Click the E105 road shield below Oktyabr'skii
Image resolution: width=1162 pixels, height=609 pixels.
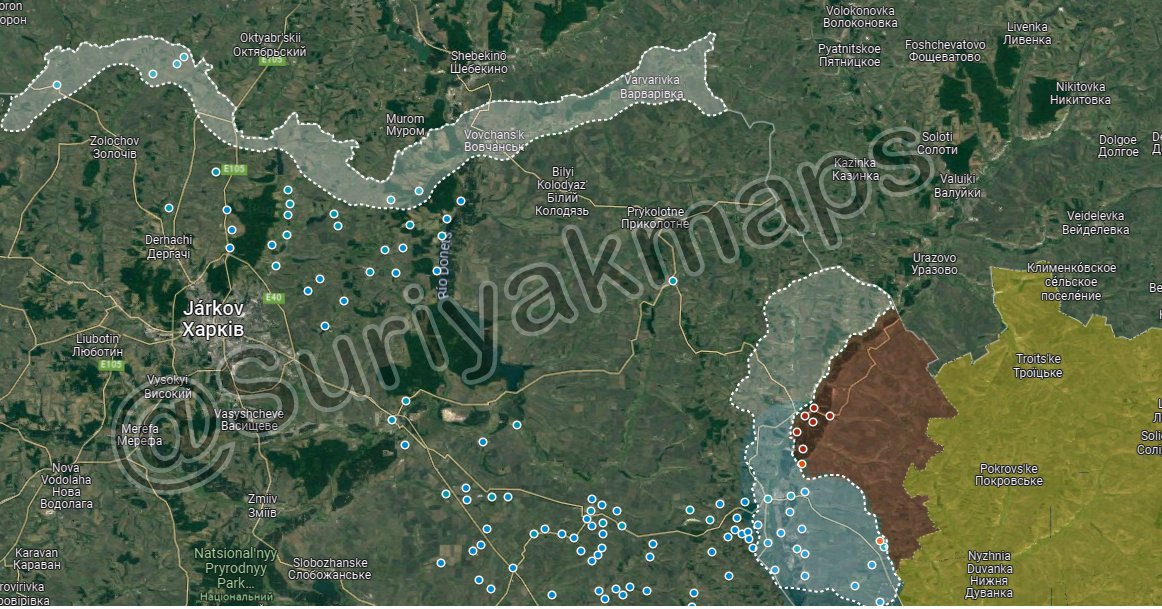click(x=272, y=60)
